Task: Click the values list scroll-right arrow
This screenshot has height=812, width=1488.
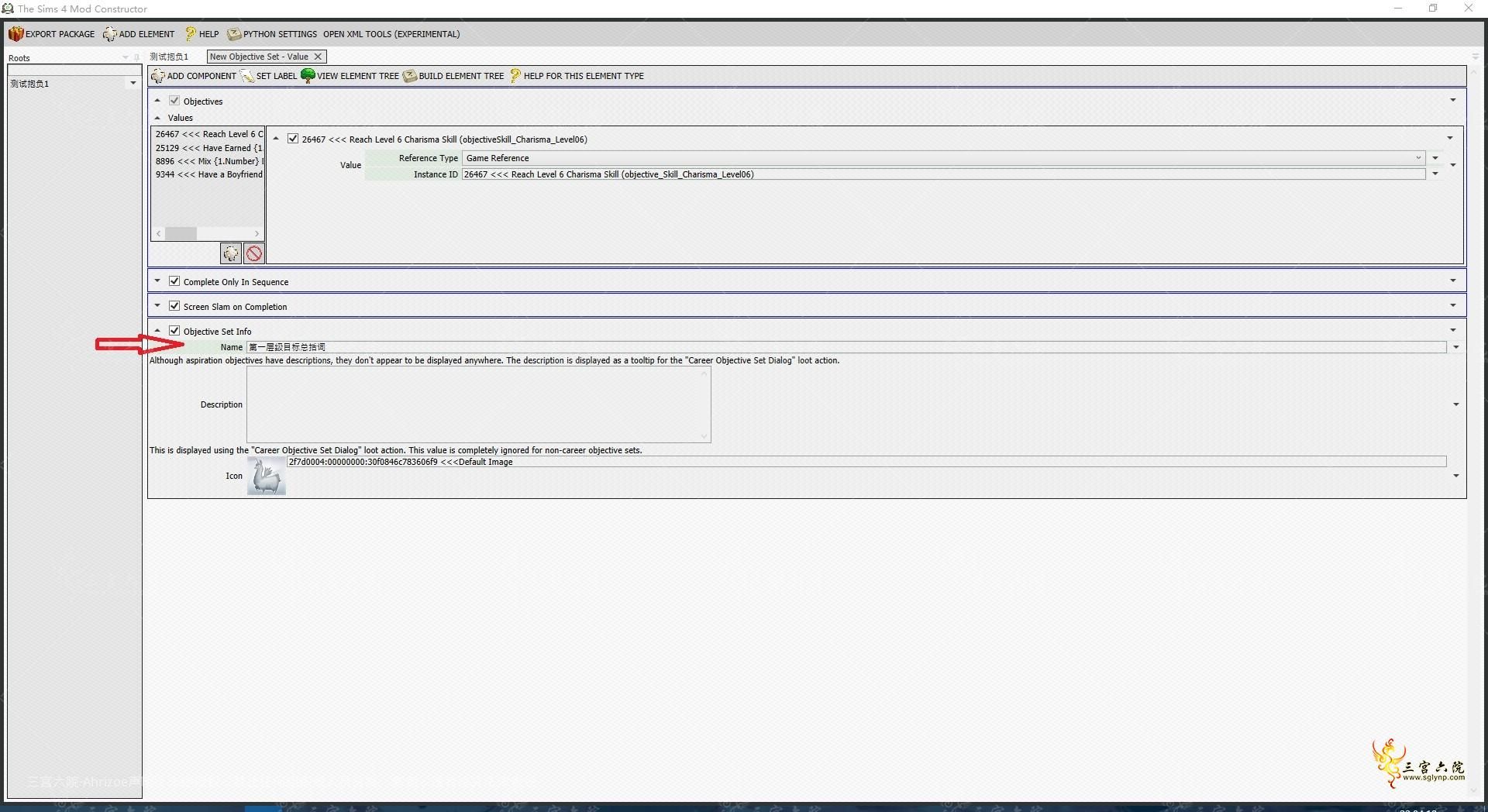Action: (257, 233)
